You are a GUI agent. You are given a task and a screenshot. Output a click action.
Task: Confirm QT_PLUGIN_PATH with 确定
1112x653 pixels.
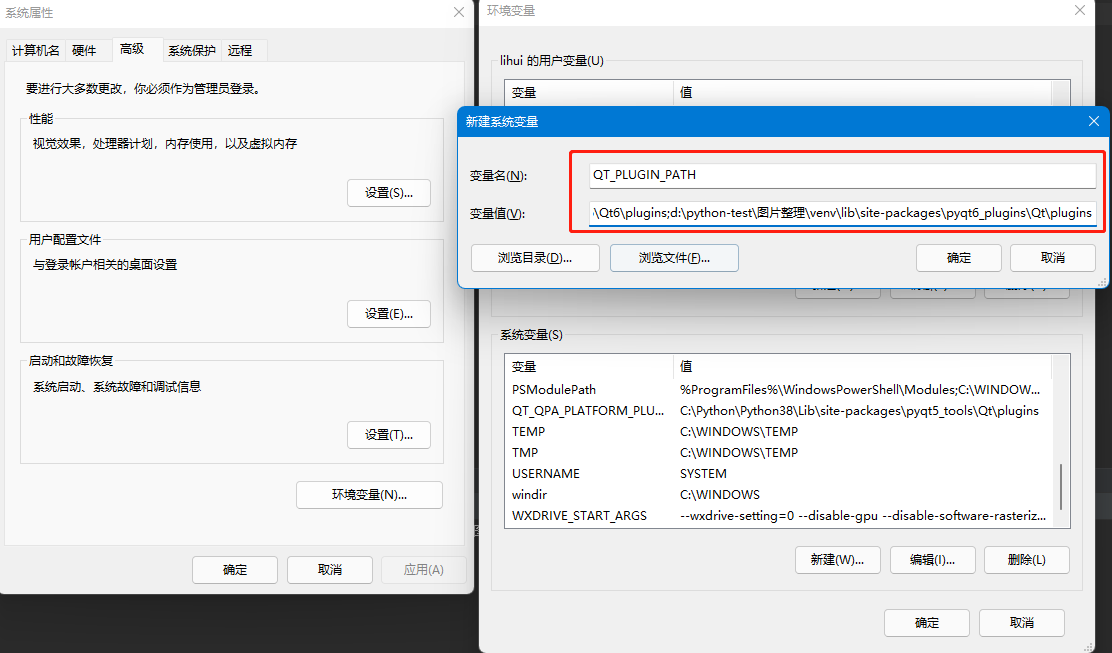tap(958, 257)
